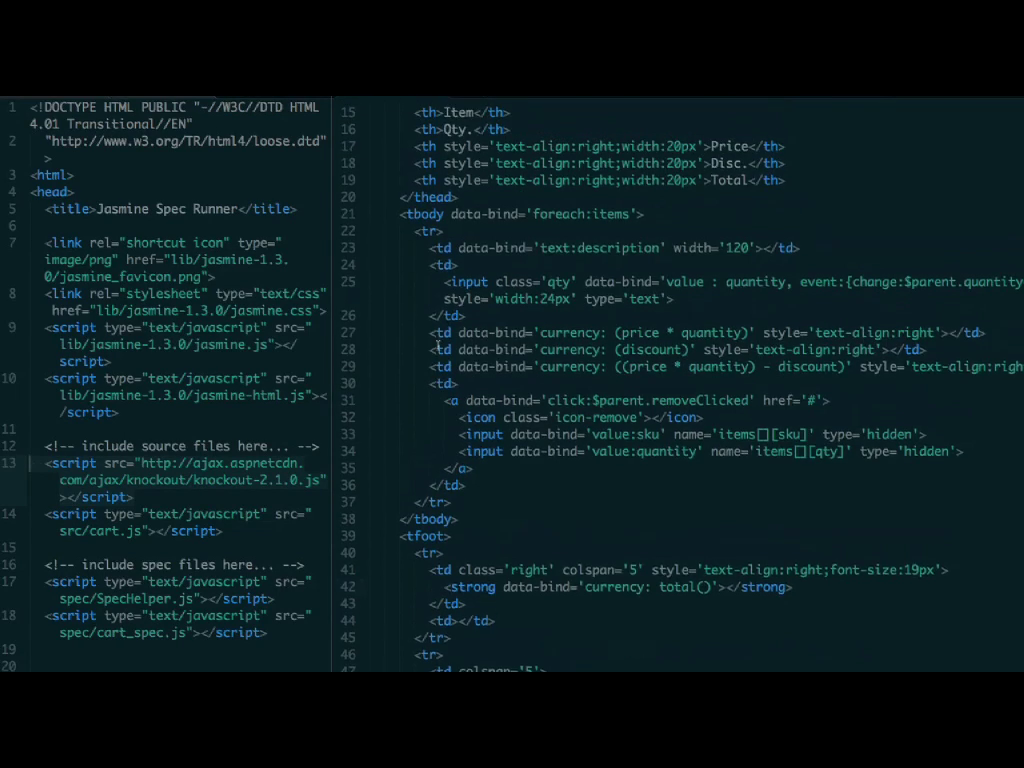1024x768 pixels.
Task: Click the "click:$parent.removeClicked" binding
Action: (648, 401)
